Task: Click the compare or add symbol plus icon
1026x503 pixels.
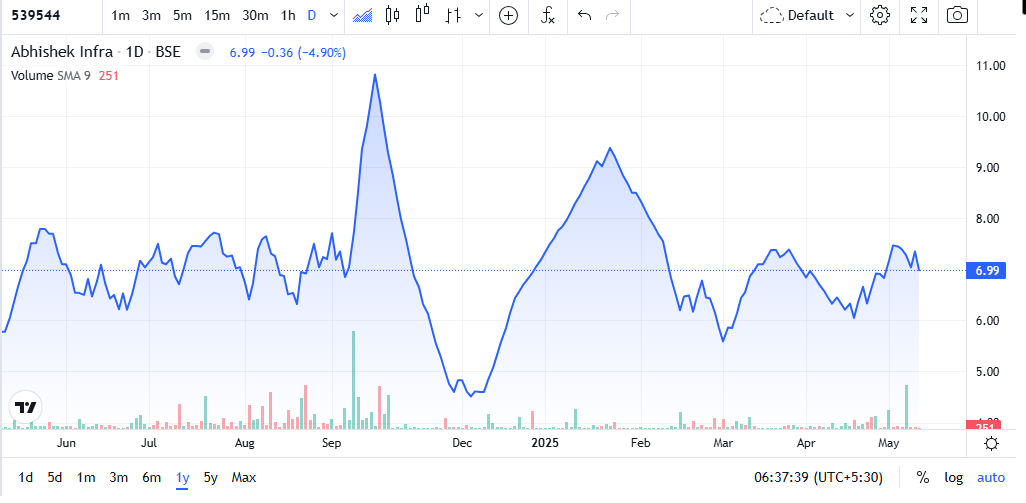Action: pyautogui.click(x=508, y=16)
